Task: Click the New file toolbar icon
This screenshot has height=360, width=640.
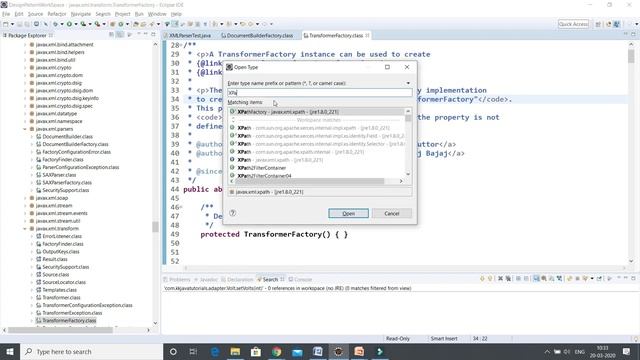Action: point(6,24)
